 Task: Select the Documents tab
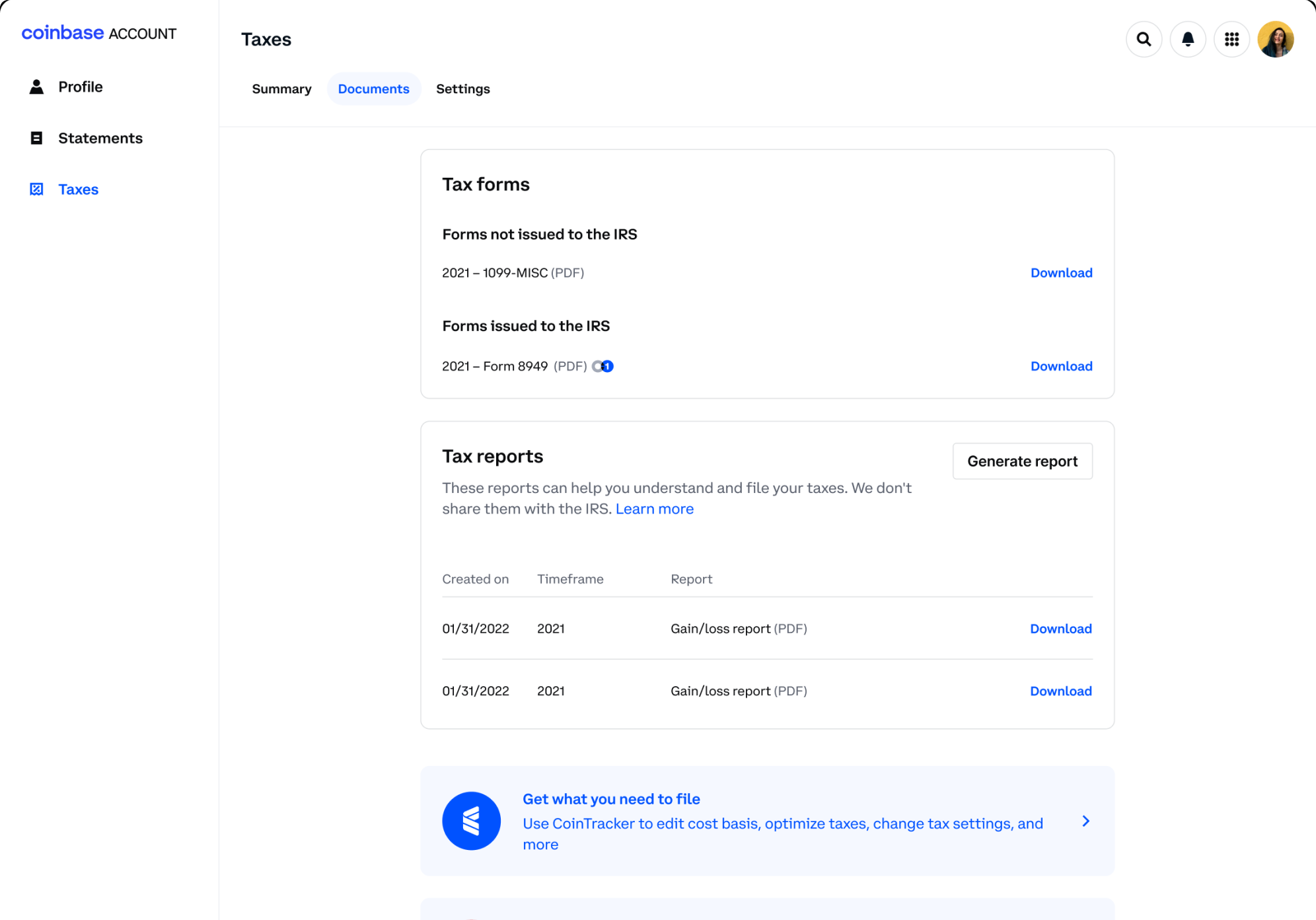(374, 89)
